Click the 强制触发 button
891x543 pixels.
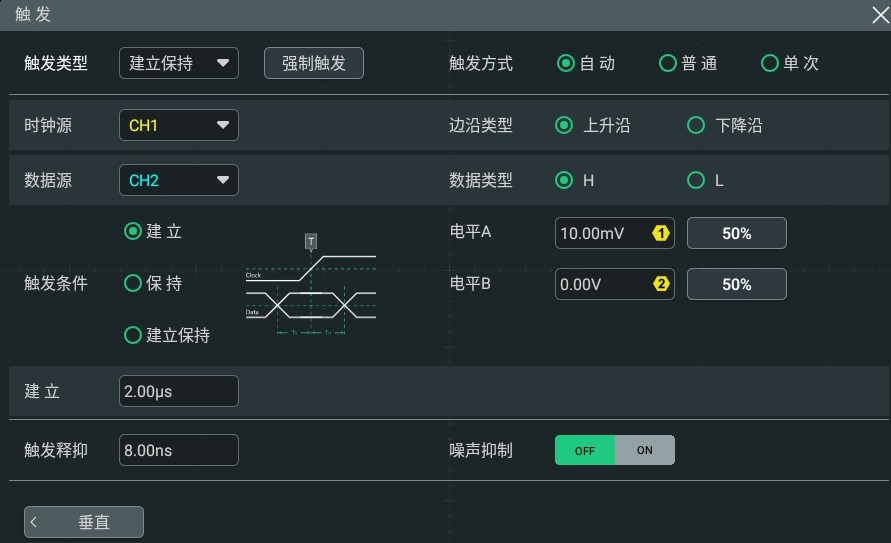314,63
